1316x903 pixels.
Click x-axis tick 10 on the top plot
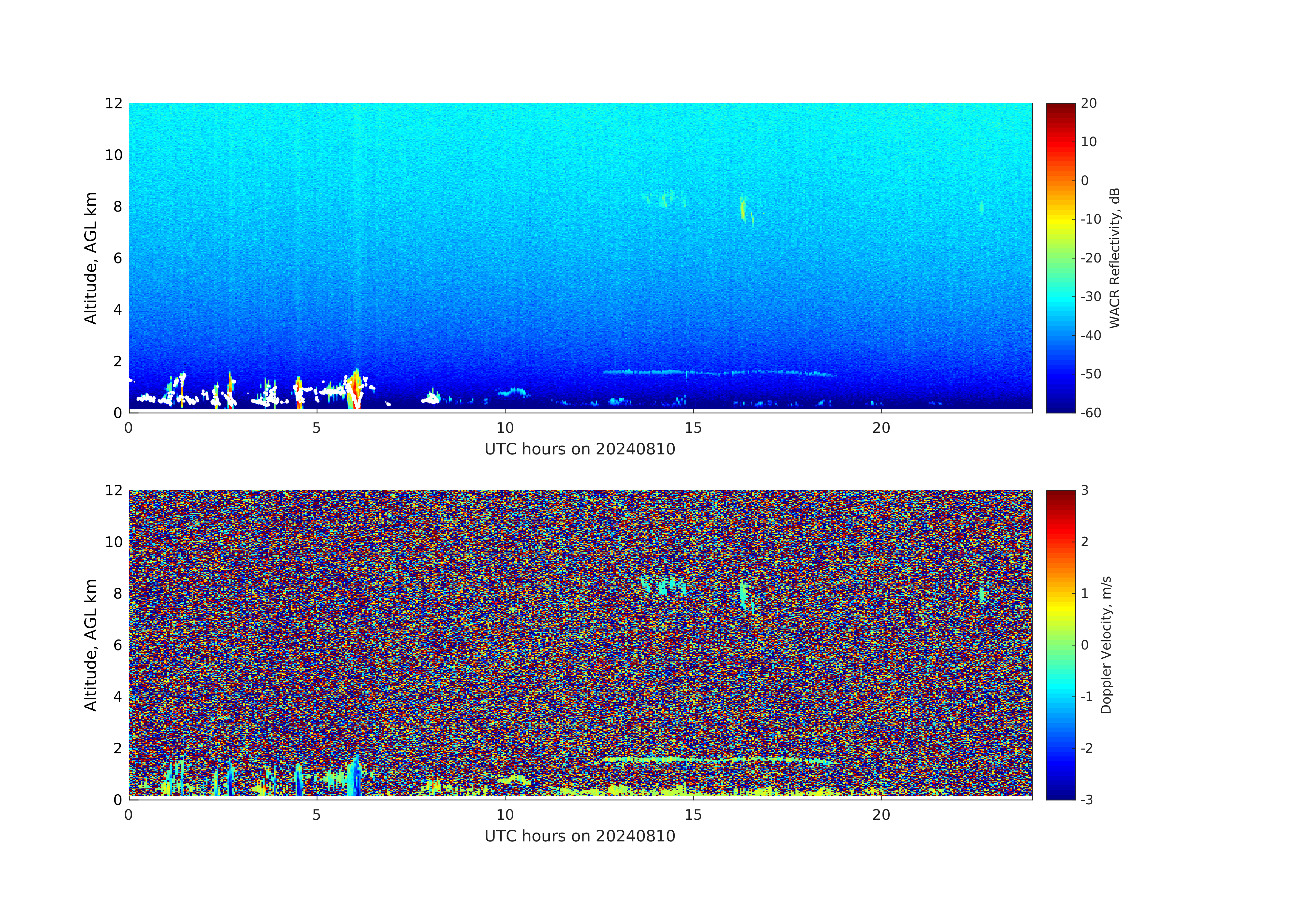click(x=505, y=428)
